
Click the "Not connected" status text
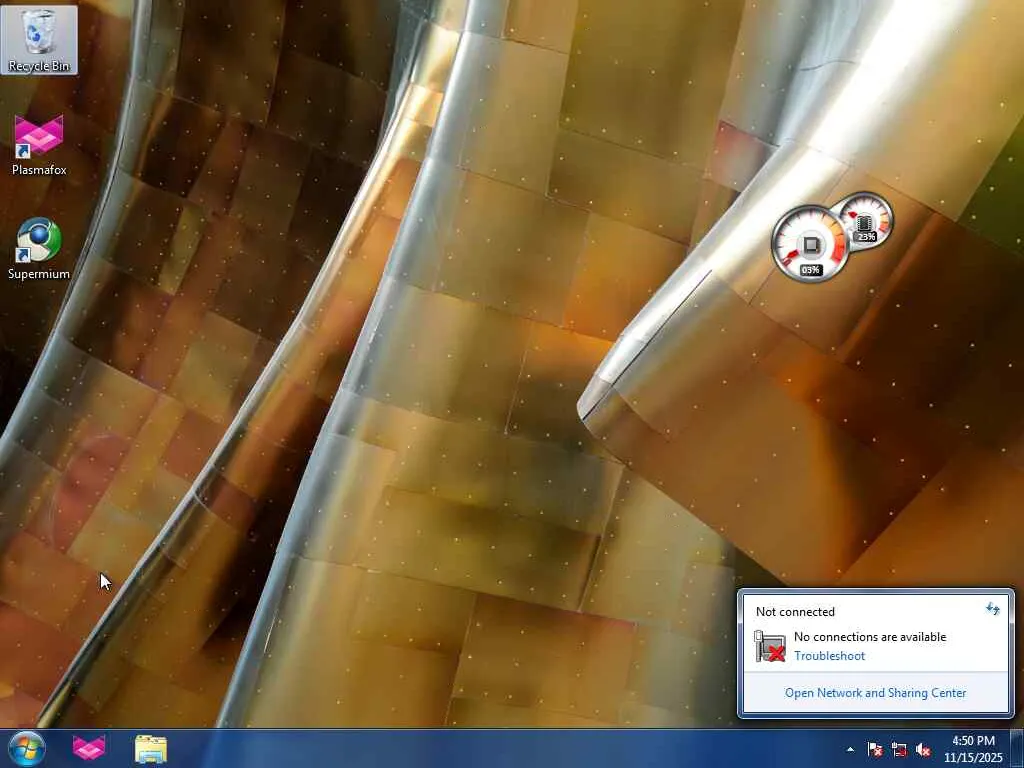[x=795, y=612]
